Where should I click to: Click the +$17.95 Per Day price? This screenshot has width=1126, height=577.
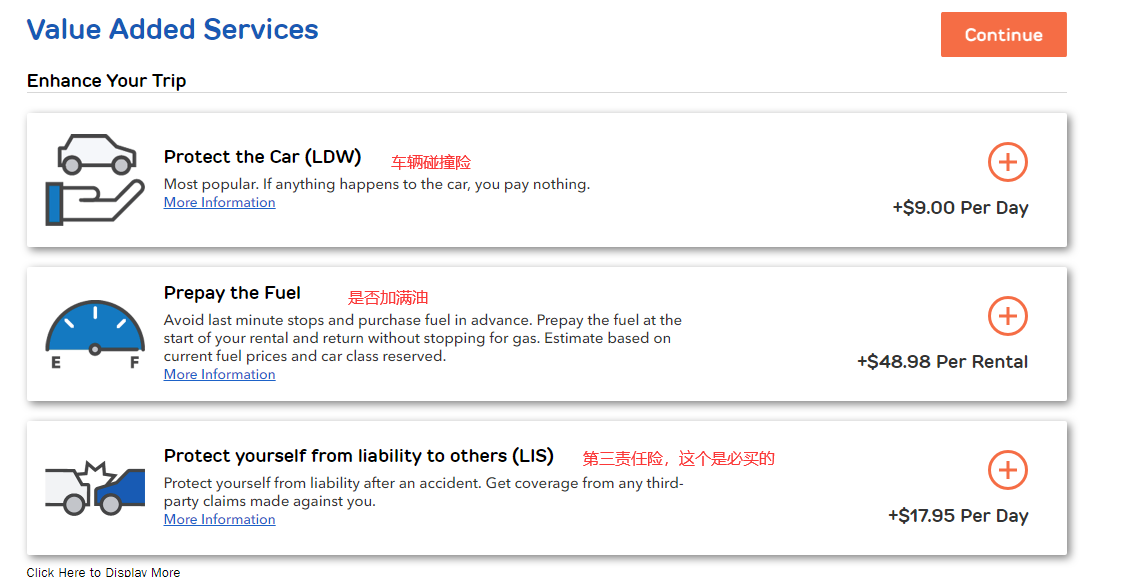pyautogui.click(x=958, y=516)
